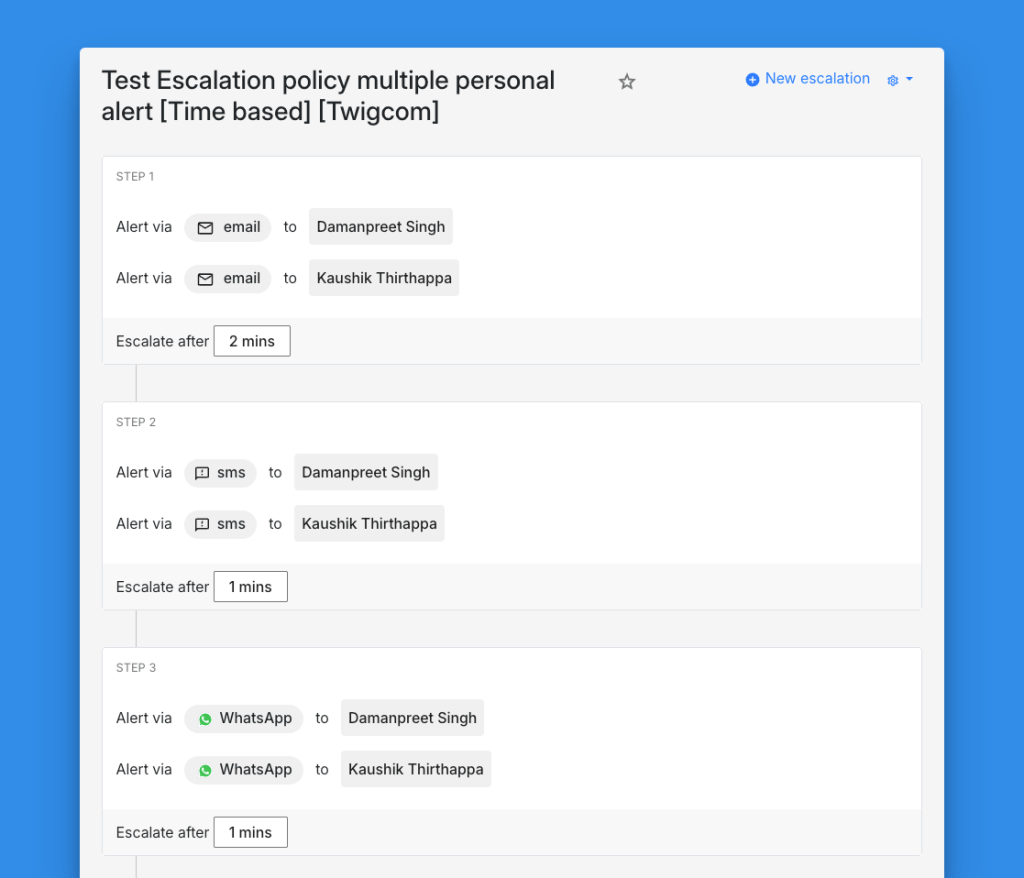Screen dimensions: 1024x878
Task: Edit Step 3 escalate after 1 mins field
Action: (x=250, y=832)
